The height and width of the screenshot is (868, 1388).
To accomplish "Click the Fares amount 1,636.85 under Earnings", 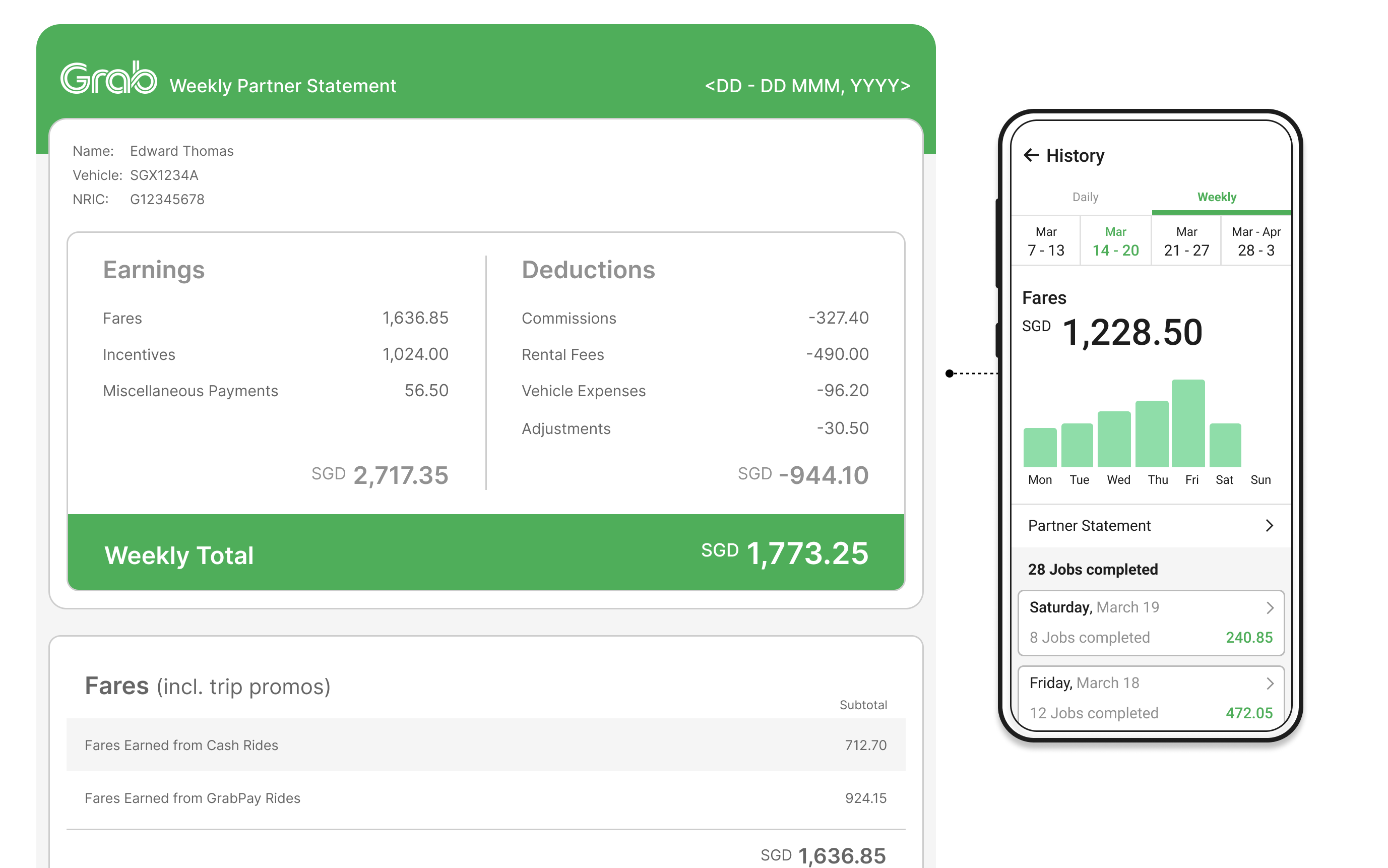I will coord(416,318).
